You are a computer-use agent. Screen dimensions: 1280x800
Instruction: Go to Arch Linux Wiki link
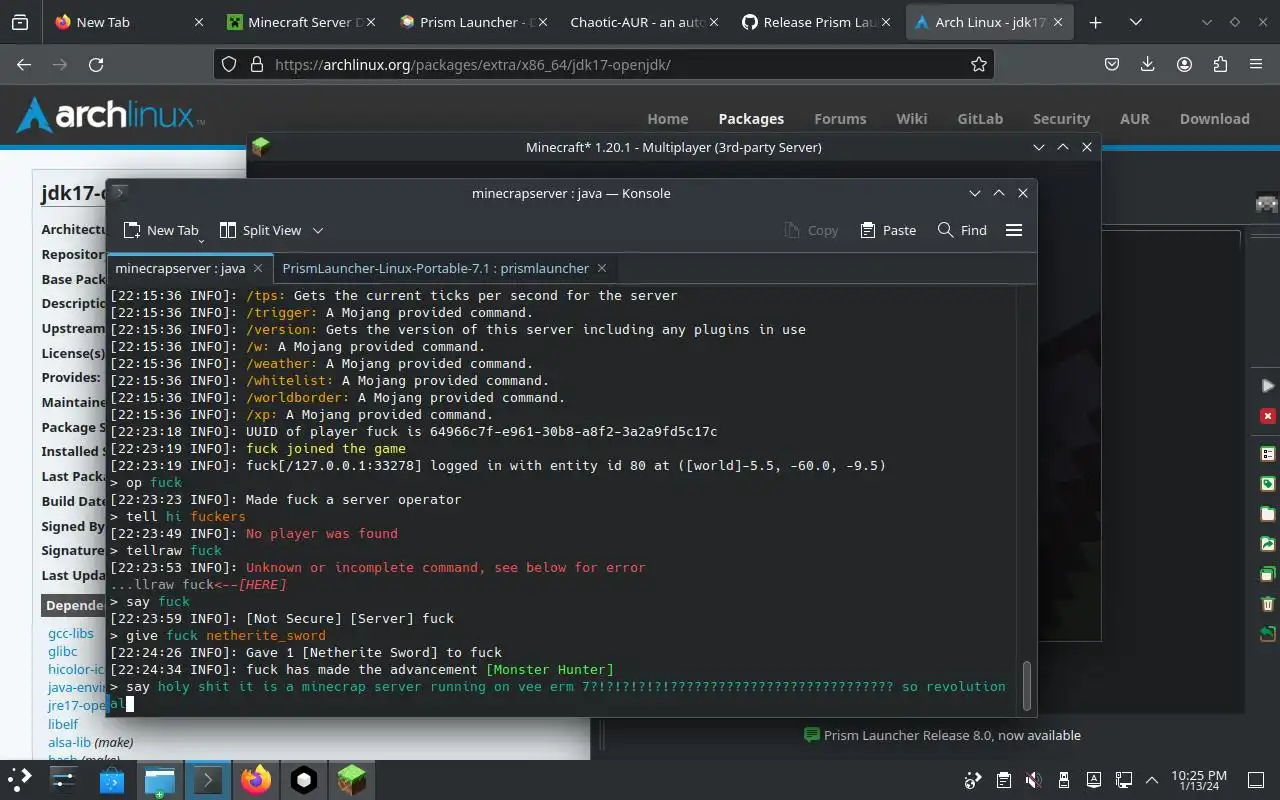pyautogui.click(x=911, y=118)
